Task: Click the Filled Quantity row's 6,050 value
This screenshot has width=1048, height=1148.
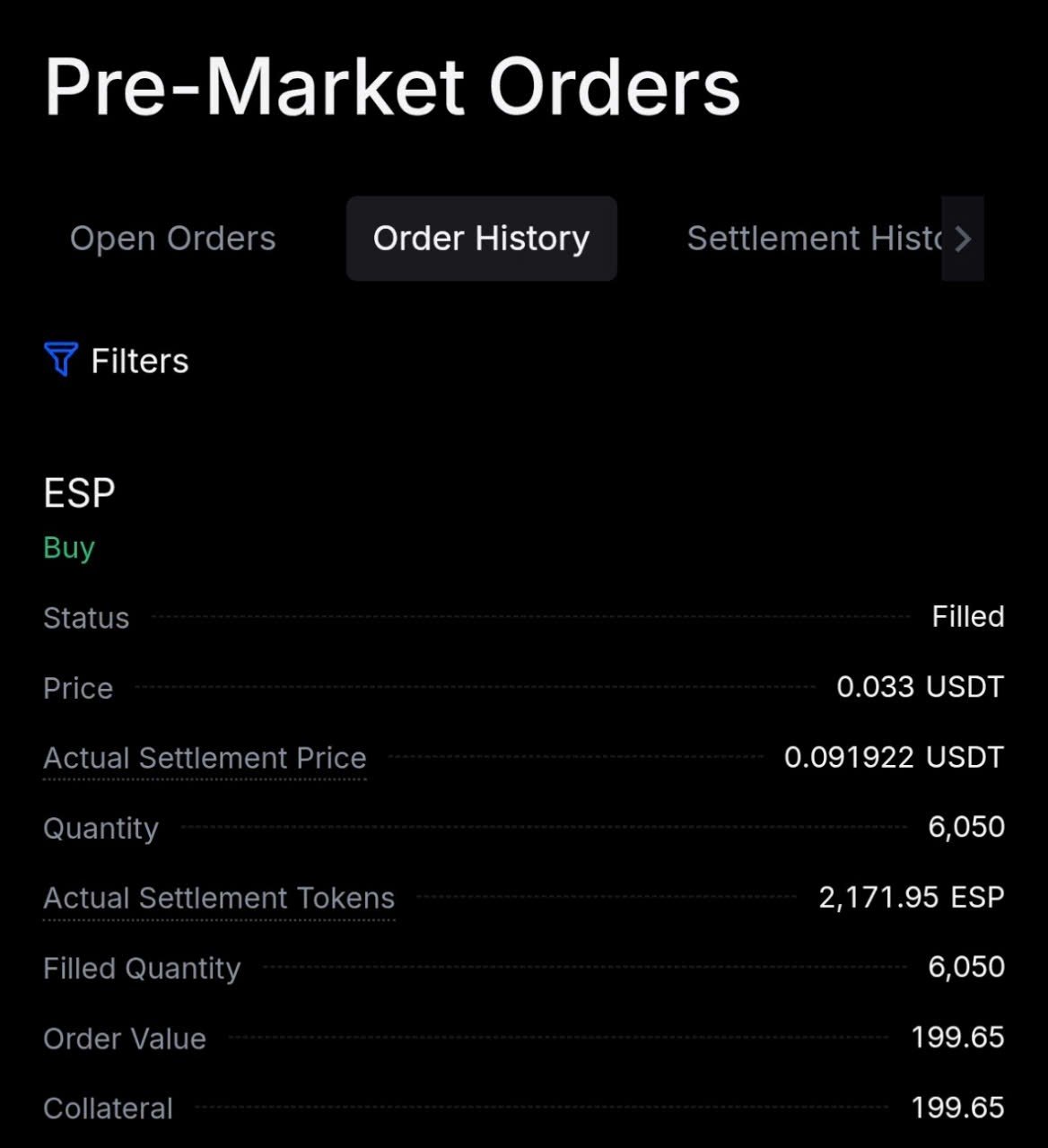Action: coord(966,967)
